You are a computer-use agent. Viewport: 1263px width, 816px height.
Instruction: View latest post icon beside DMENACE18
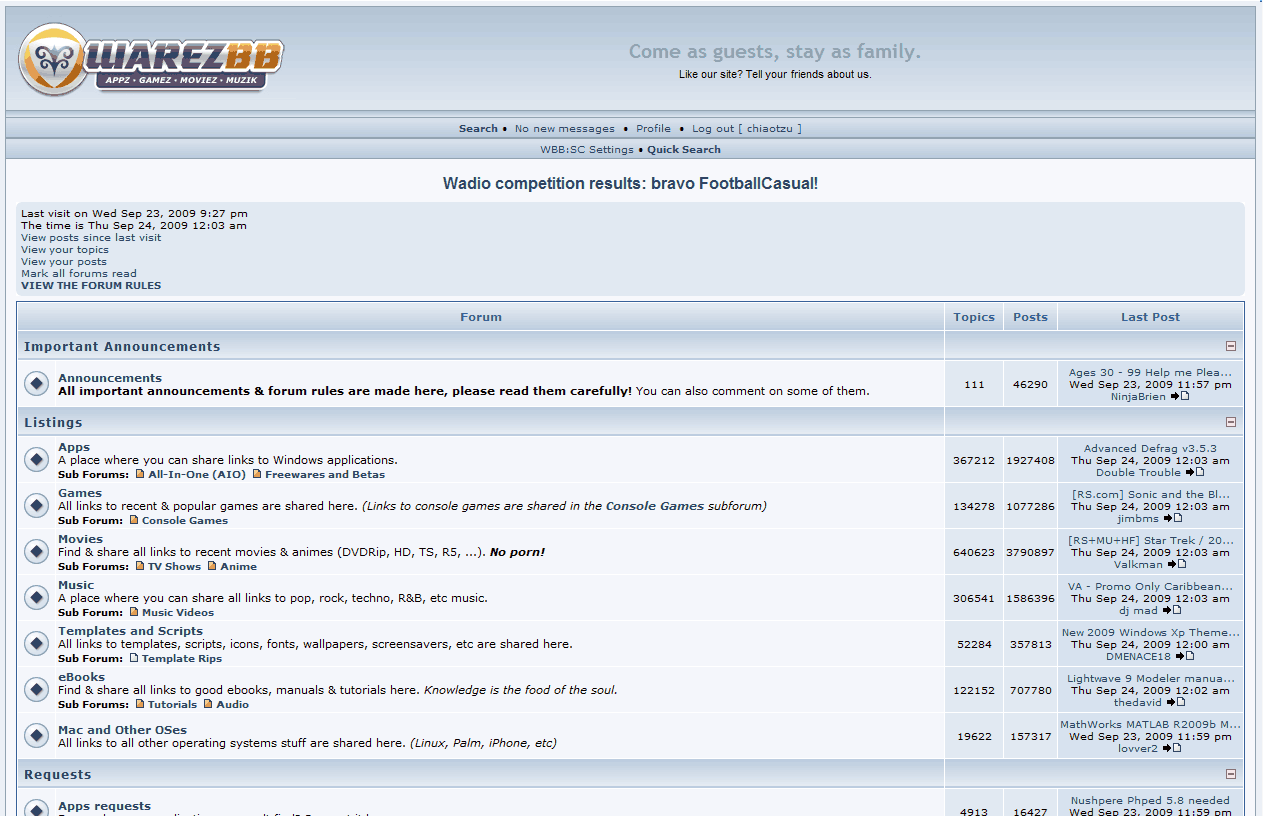tap(1184, 656)
